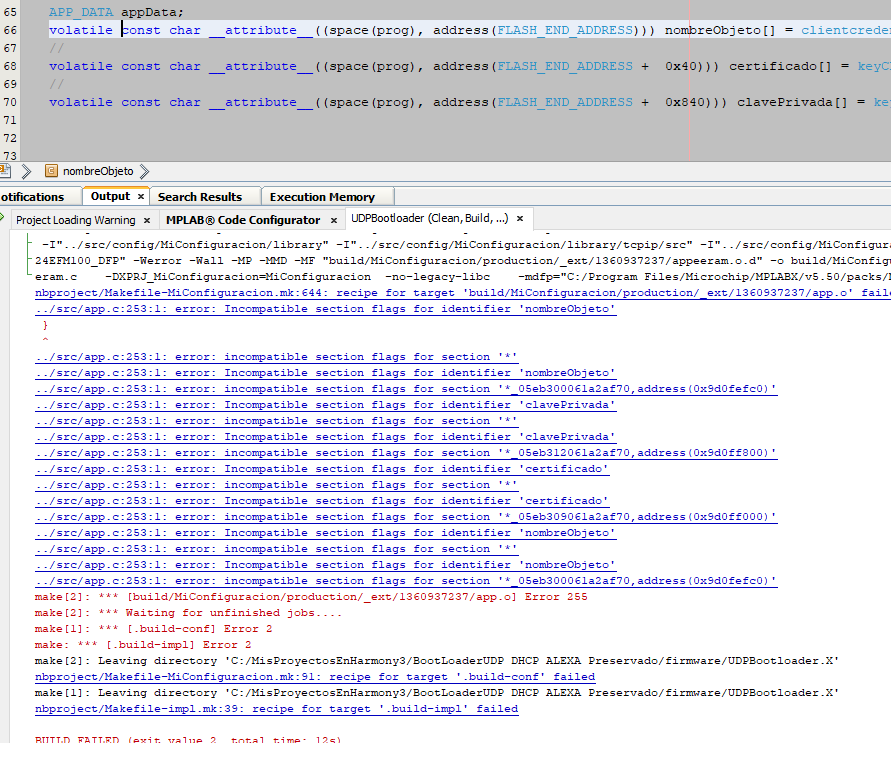891x757 pixels.
Task: Open Makefile-impl.mk:39 .build-impl failed link
Action: (x=276, y=709)
